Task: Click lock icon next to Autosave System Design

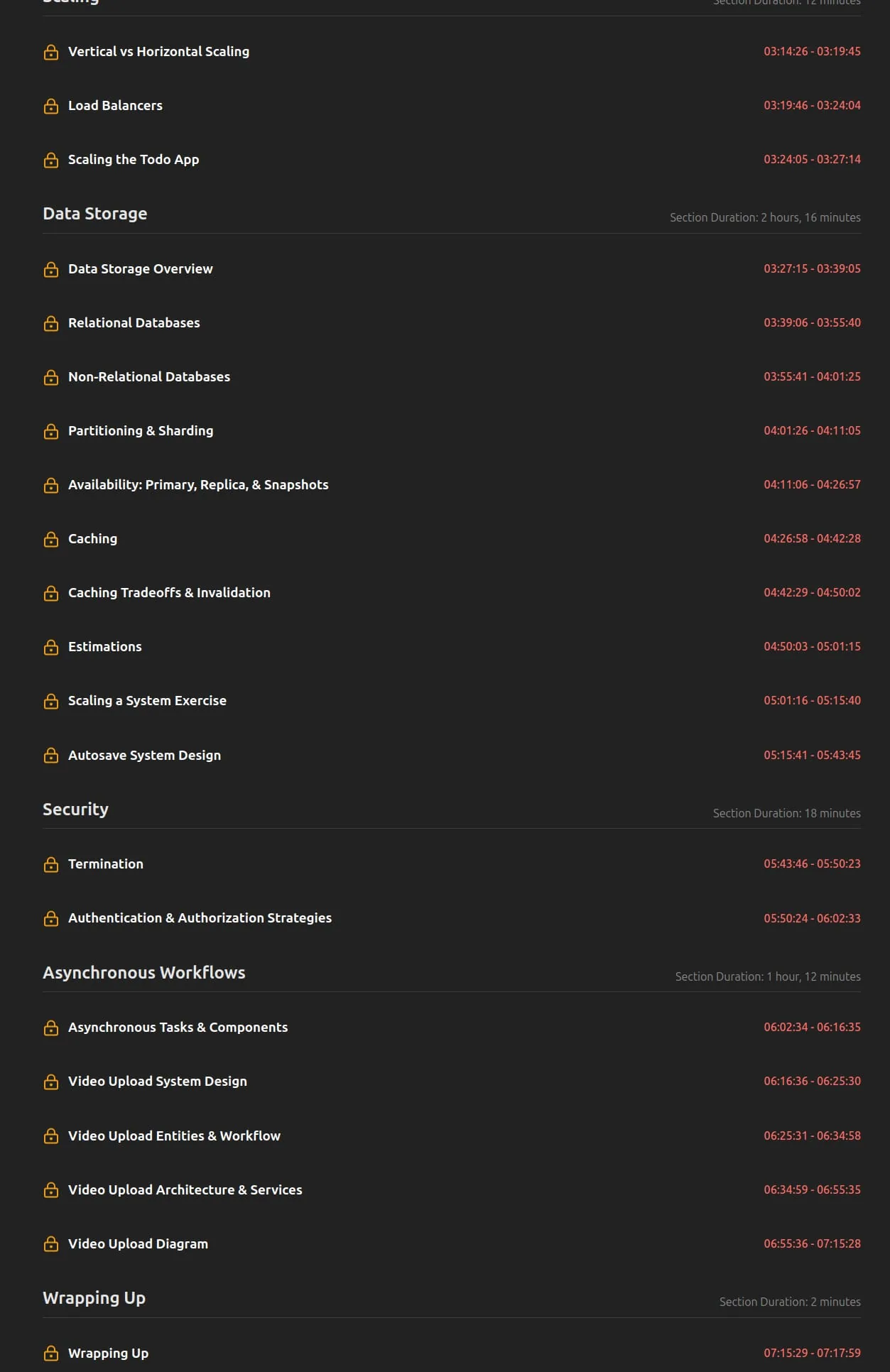Action: point(51,756)
